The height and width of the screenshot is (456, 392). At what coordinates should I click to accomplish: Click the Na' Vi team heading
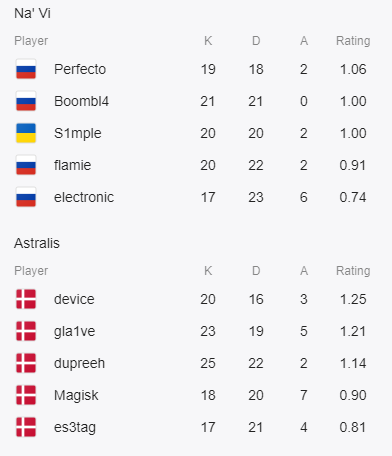(32, 13)
